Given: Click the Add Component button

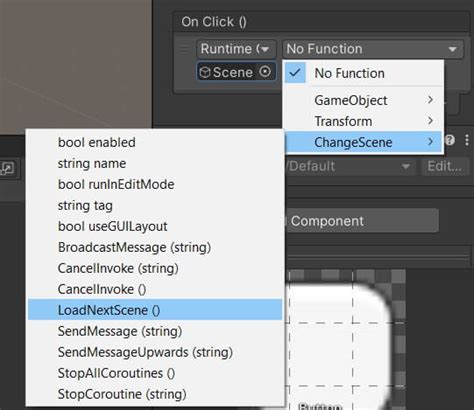Looking at the screenshot, I should pyautogui.click(x=362, y=221).
